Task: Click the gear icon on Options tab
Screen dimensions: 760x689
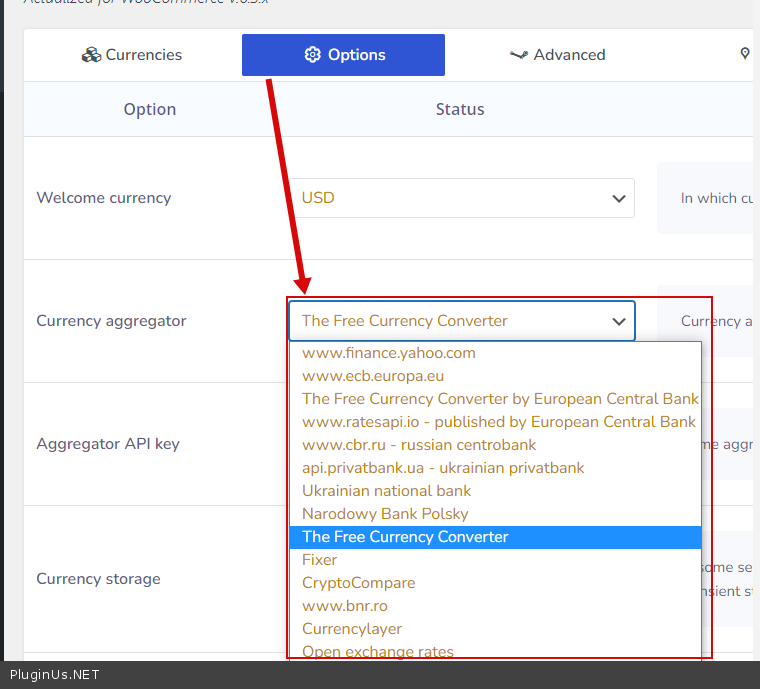Action: [312, 55]
